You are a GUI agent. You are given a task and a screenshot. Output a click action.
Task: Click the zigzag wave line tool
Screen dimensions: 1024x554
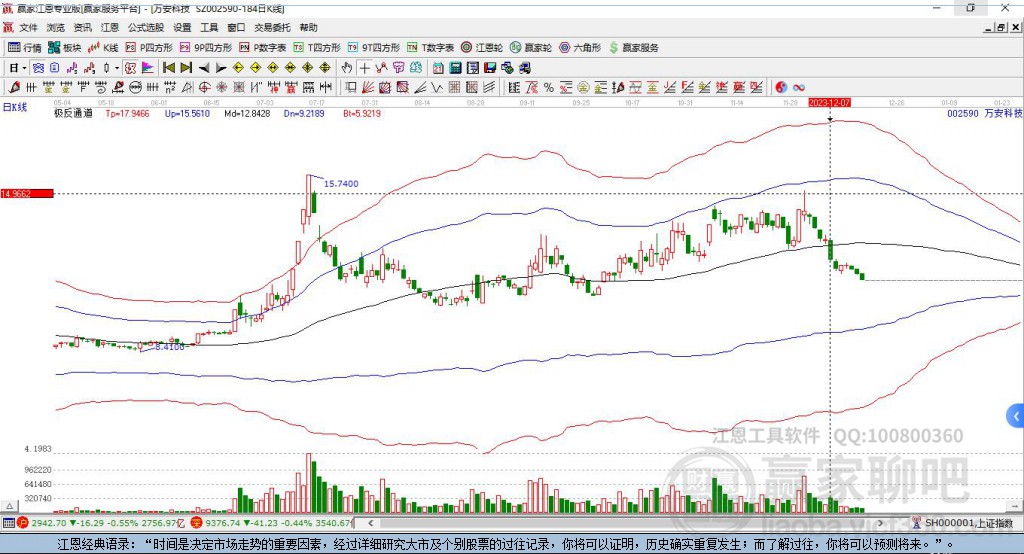[437, 88]
